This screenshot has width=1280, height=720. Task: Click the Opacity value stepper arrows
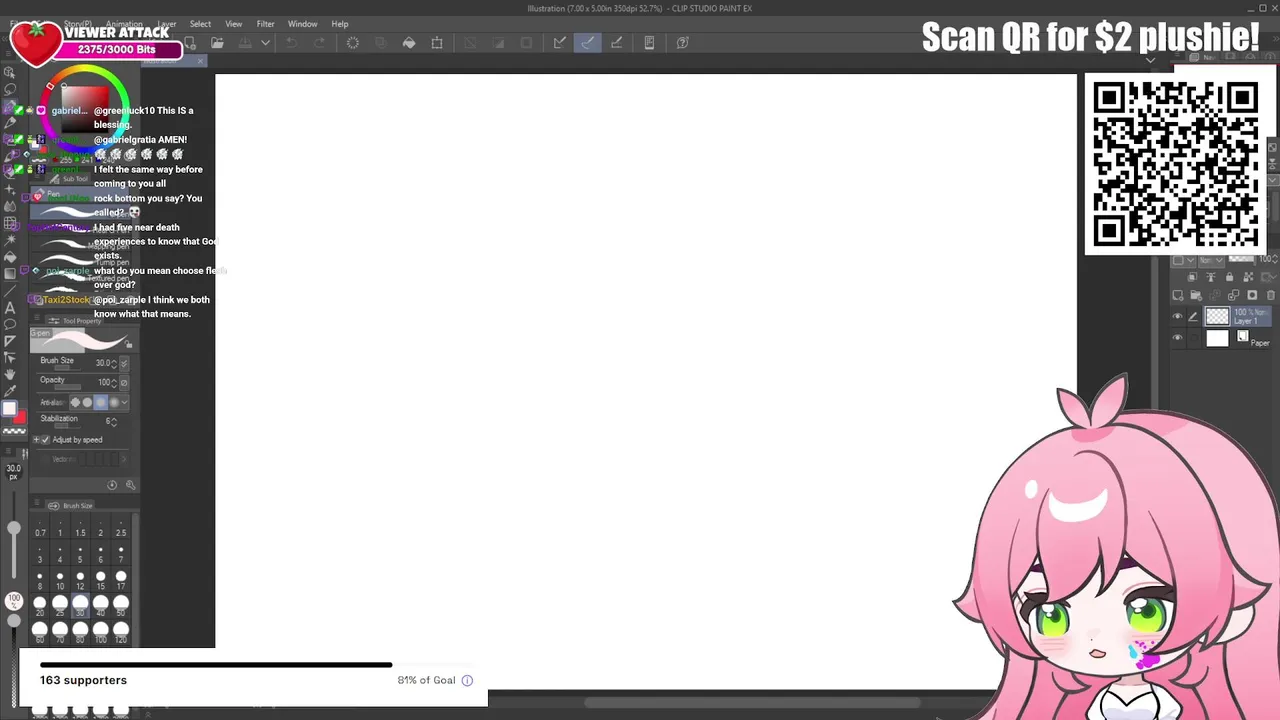[x=113, y=382]
